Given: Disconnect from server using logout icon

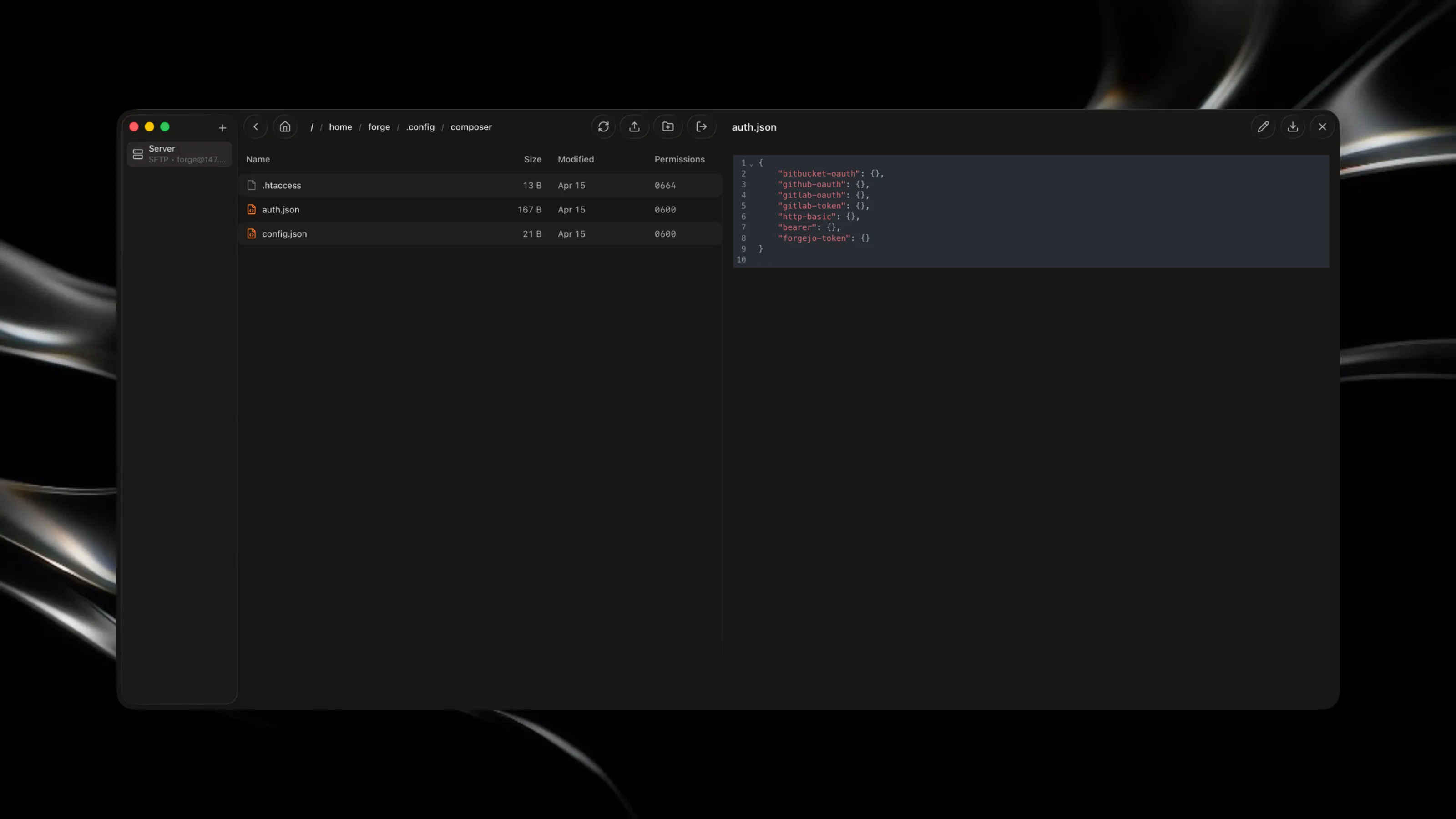Looking at the screenshot, I should [x=702, y=126].
